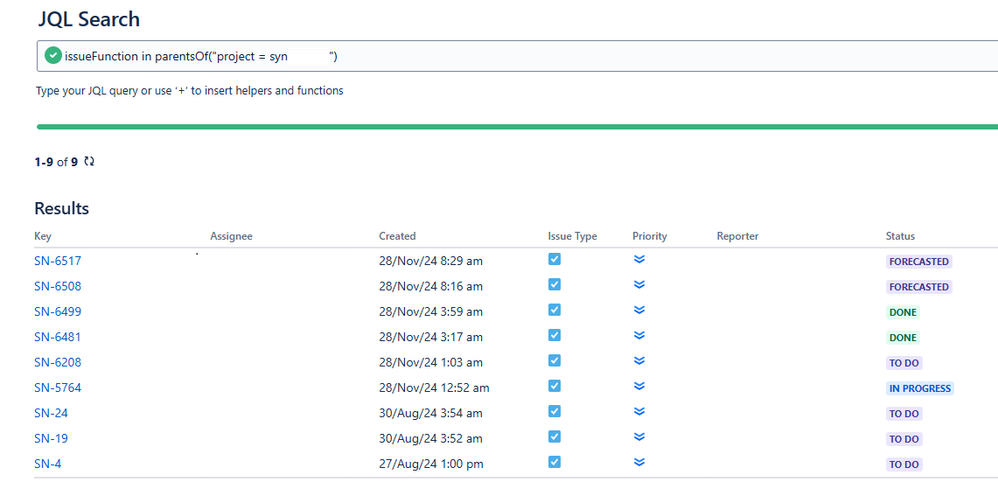Click the task issue type icon for SN-5764

click(x=554, y=386)
